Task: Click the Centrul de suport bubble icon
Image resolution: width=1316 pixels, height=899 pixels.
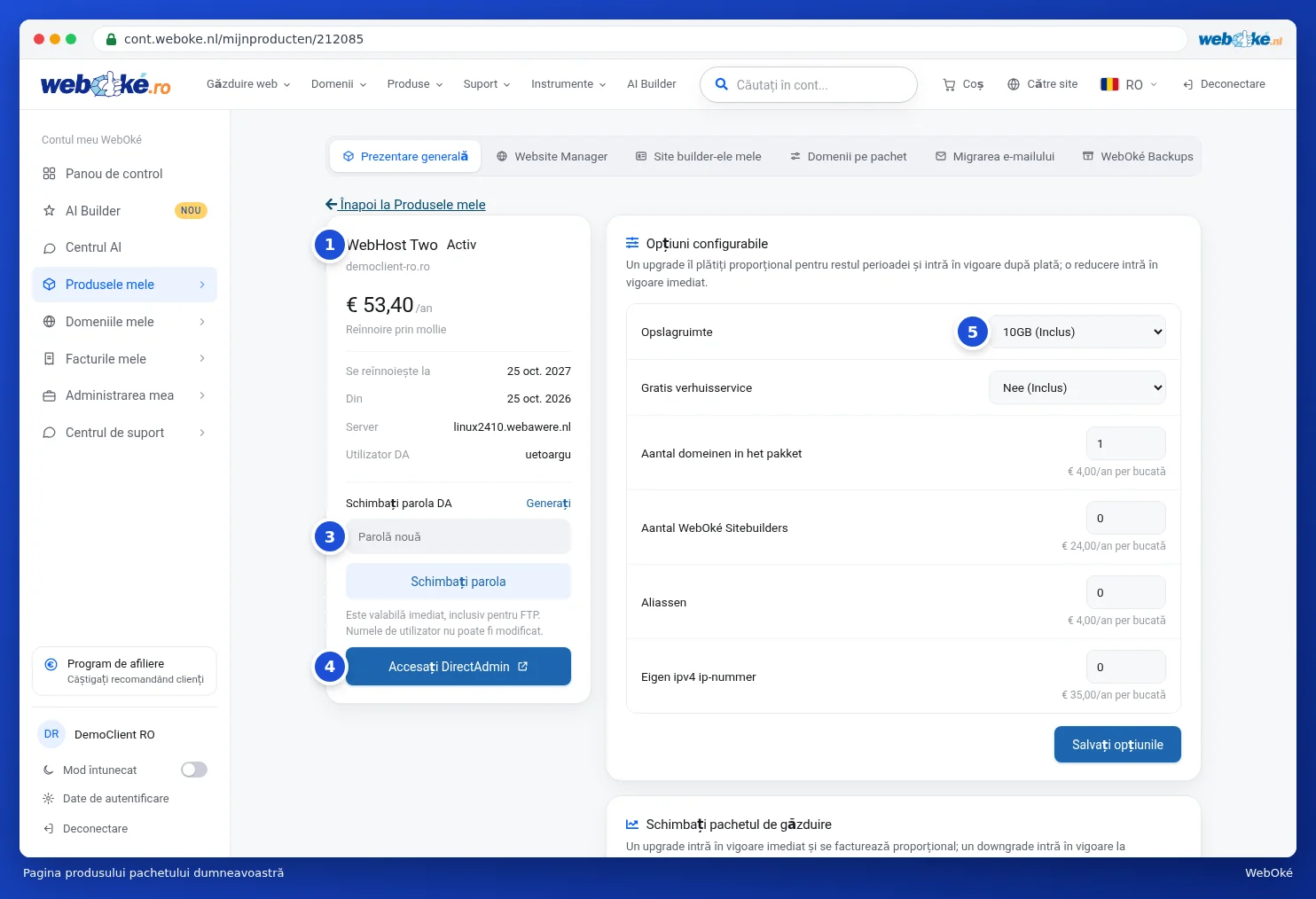Action: coord(50,433)
